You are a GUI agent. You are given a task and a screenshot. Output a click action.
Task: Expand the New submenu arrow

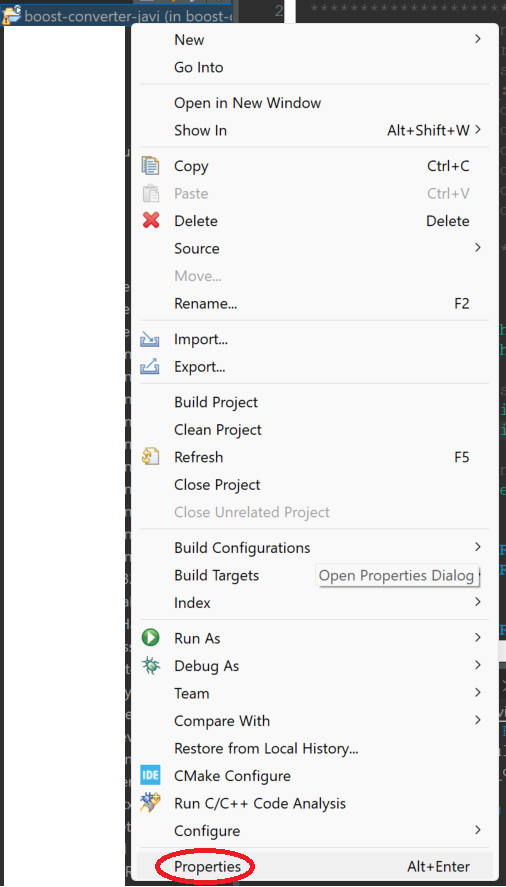478,39
